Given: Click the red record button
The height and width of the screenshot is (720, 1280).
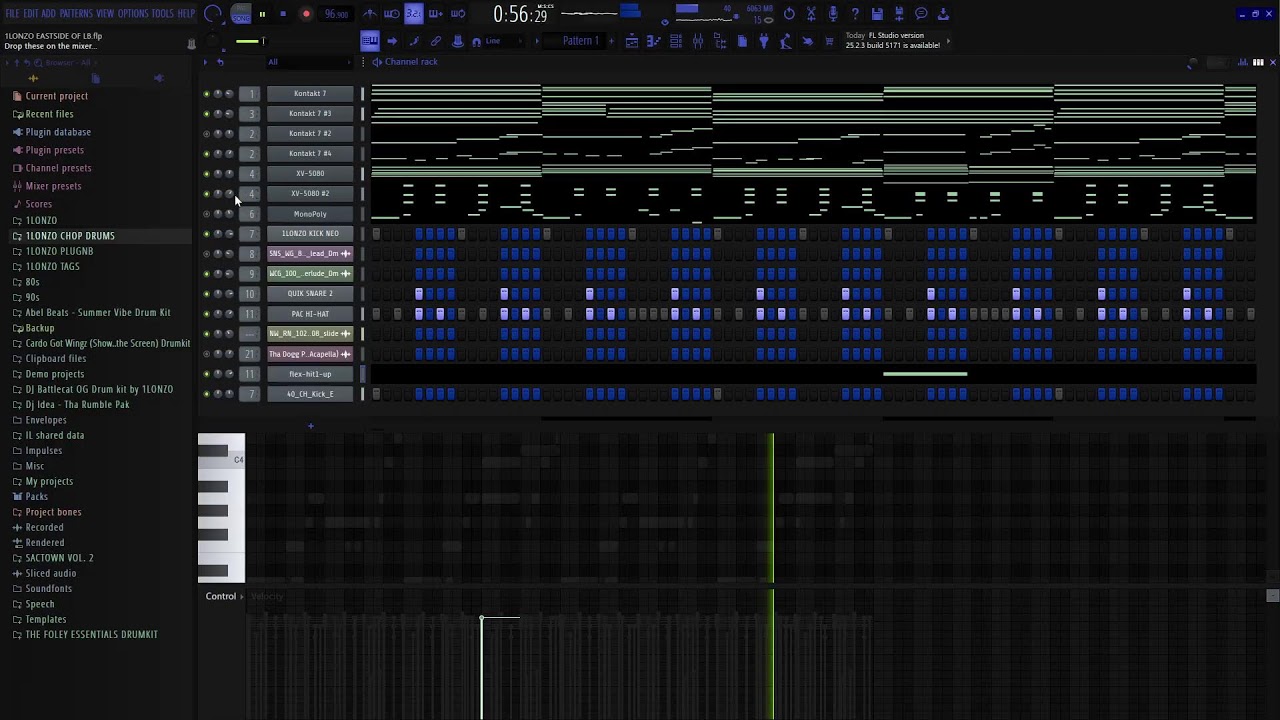Looking at the screenshot, I should (x=306, y=14).
